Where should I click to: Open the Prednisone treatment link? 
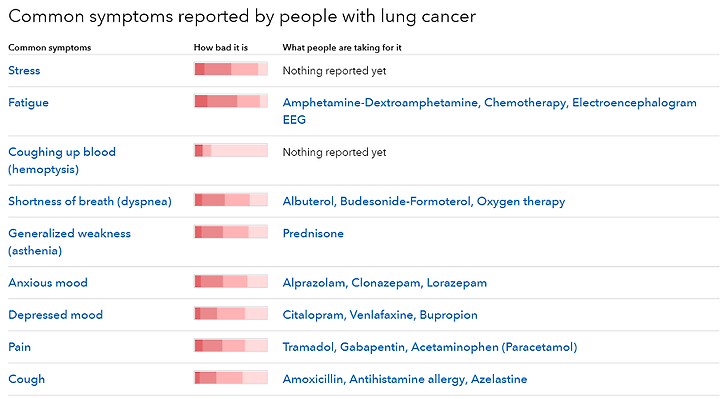313,233
